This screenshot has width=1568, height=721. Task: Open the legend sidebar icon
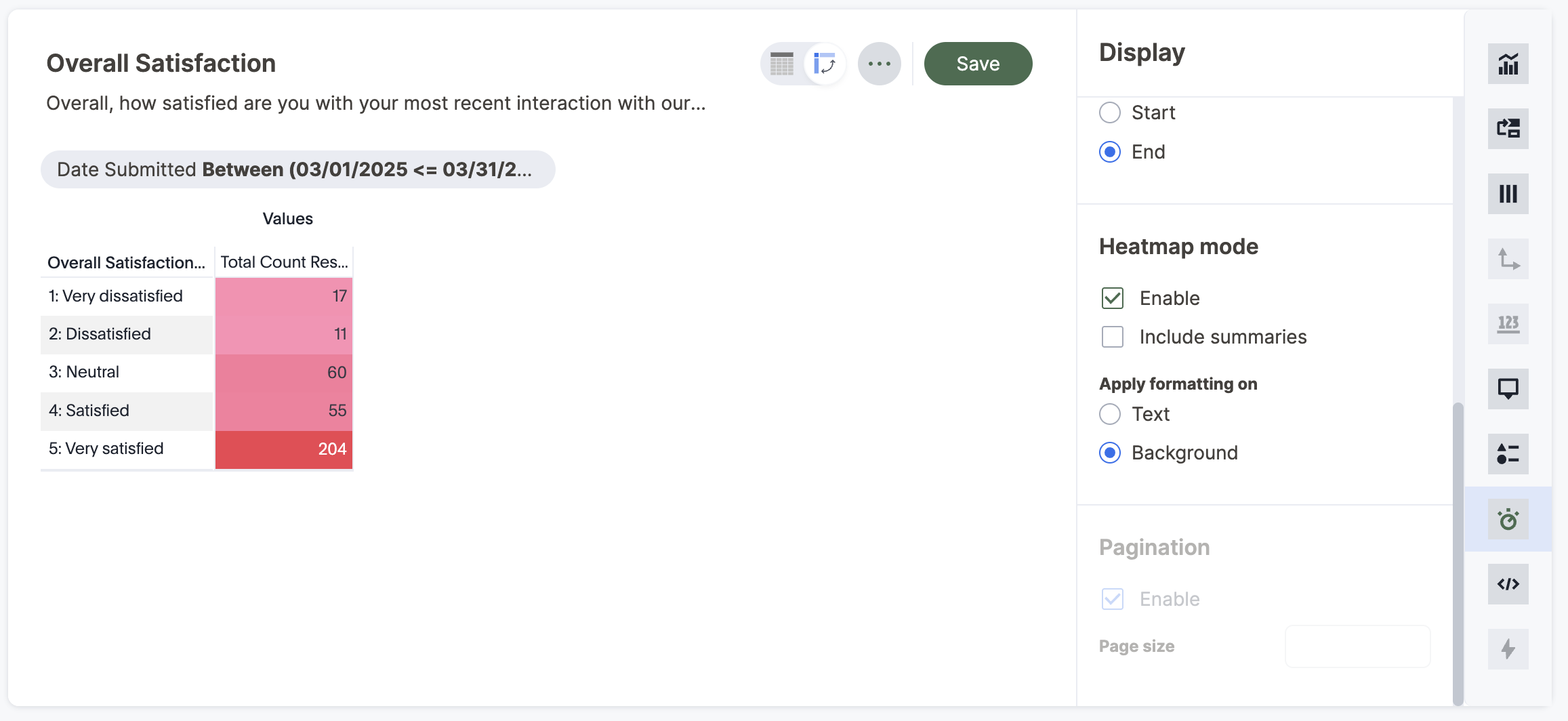(x=1508, y=454)
